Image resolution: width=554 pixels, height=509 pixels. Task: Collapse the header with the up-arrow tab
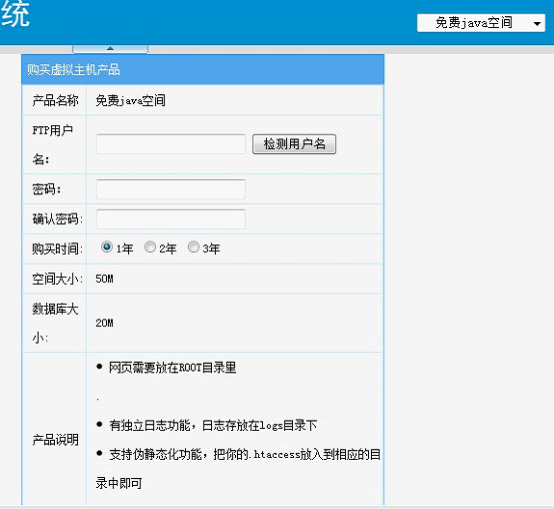coord(110,49)
